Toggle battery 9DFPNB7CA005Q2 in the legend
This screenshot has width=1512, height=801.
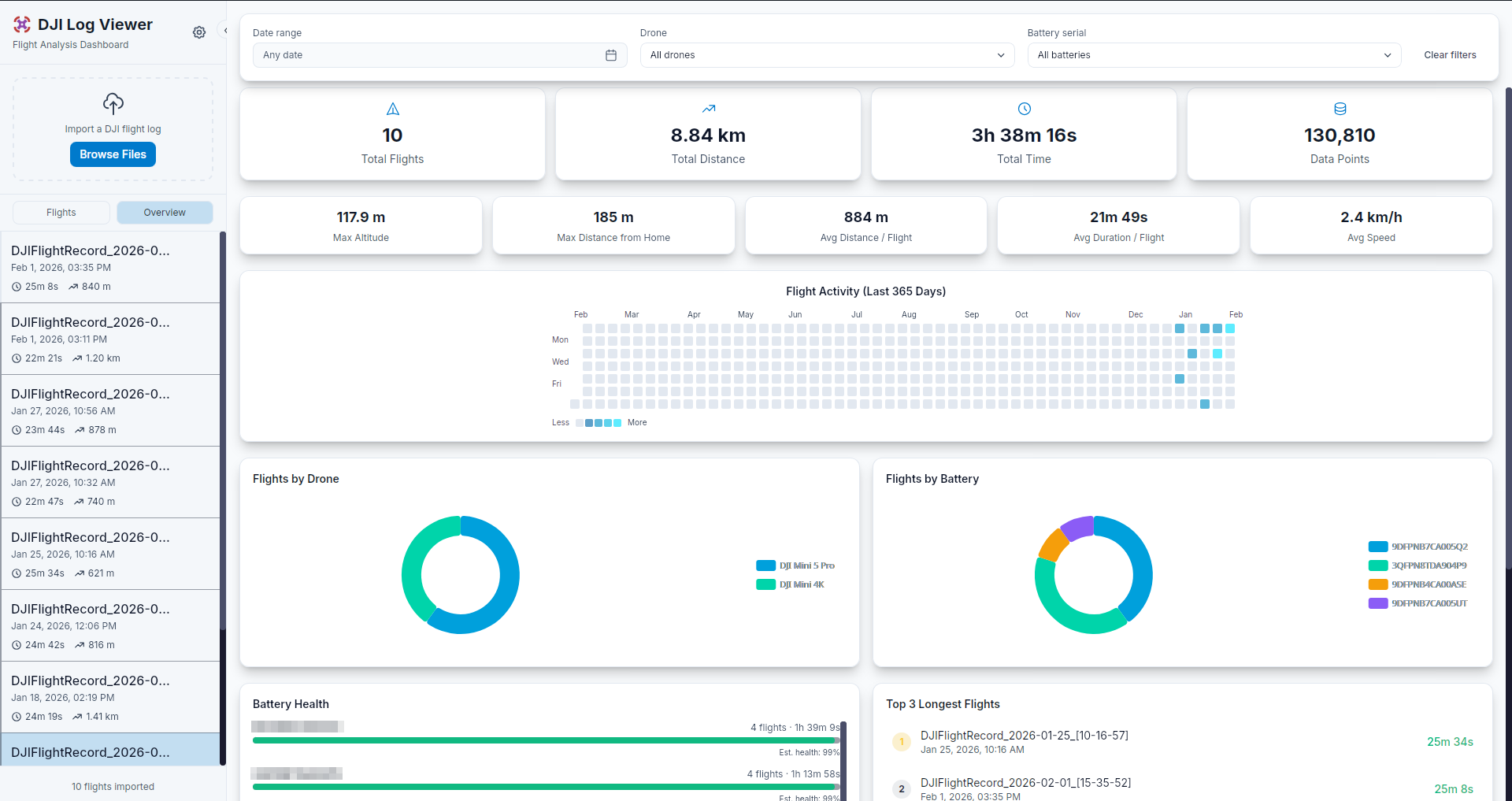point(1416,547)
